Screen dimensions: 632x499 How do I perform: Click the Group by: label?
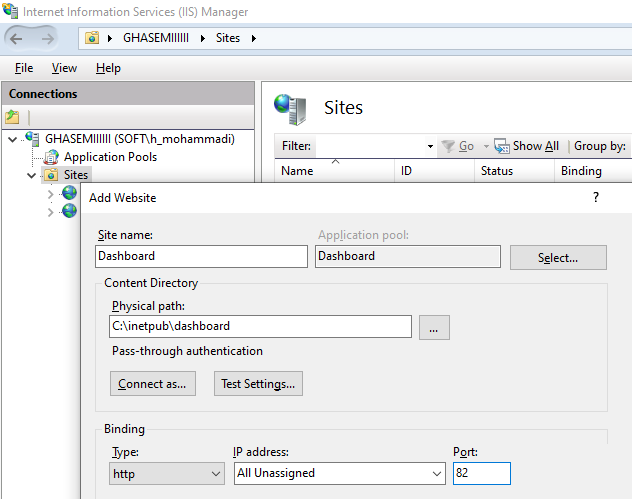(600, 146)
